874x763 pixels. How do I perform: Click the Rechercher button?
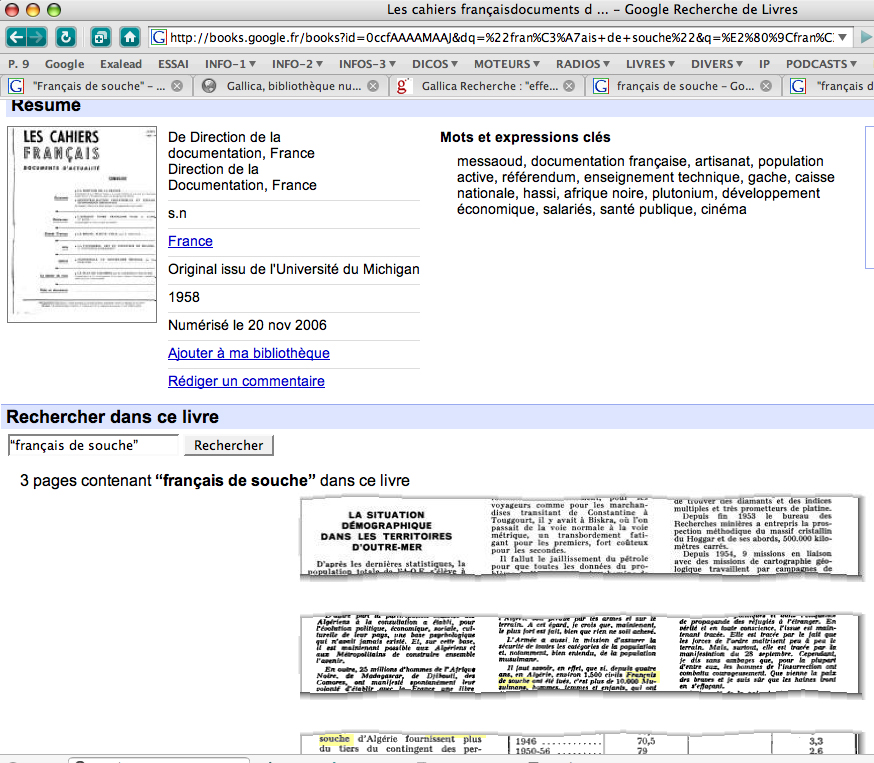[229, 445]
